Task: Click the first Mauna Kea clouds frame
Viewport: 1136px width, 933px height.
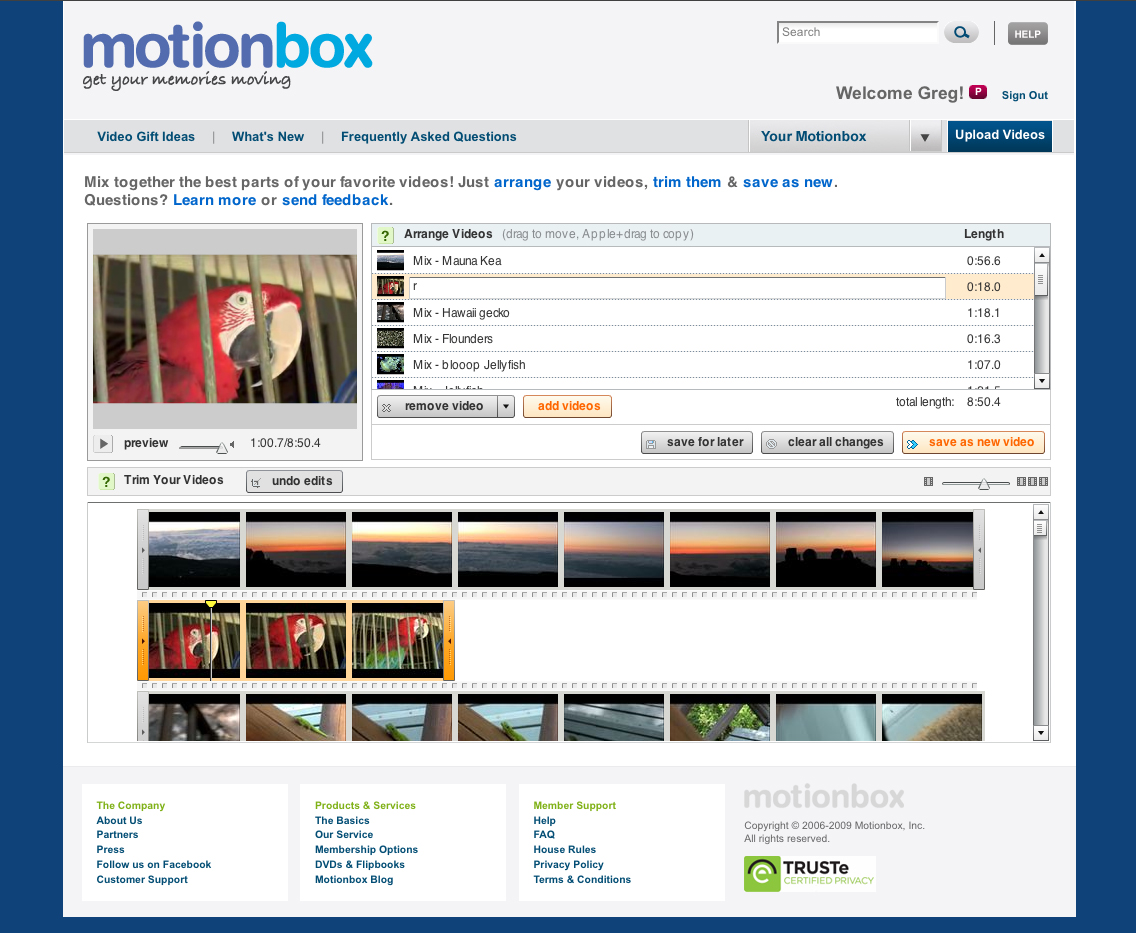Action: (x=194, y=550)
